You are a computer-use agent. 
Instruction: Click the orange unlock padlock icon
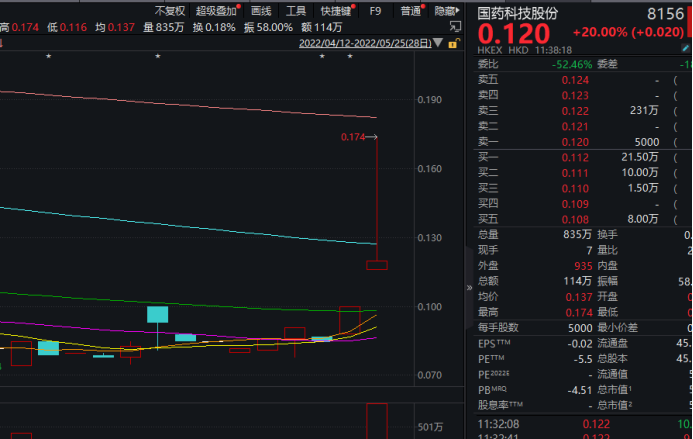click(453, 43)
